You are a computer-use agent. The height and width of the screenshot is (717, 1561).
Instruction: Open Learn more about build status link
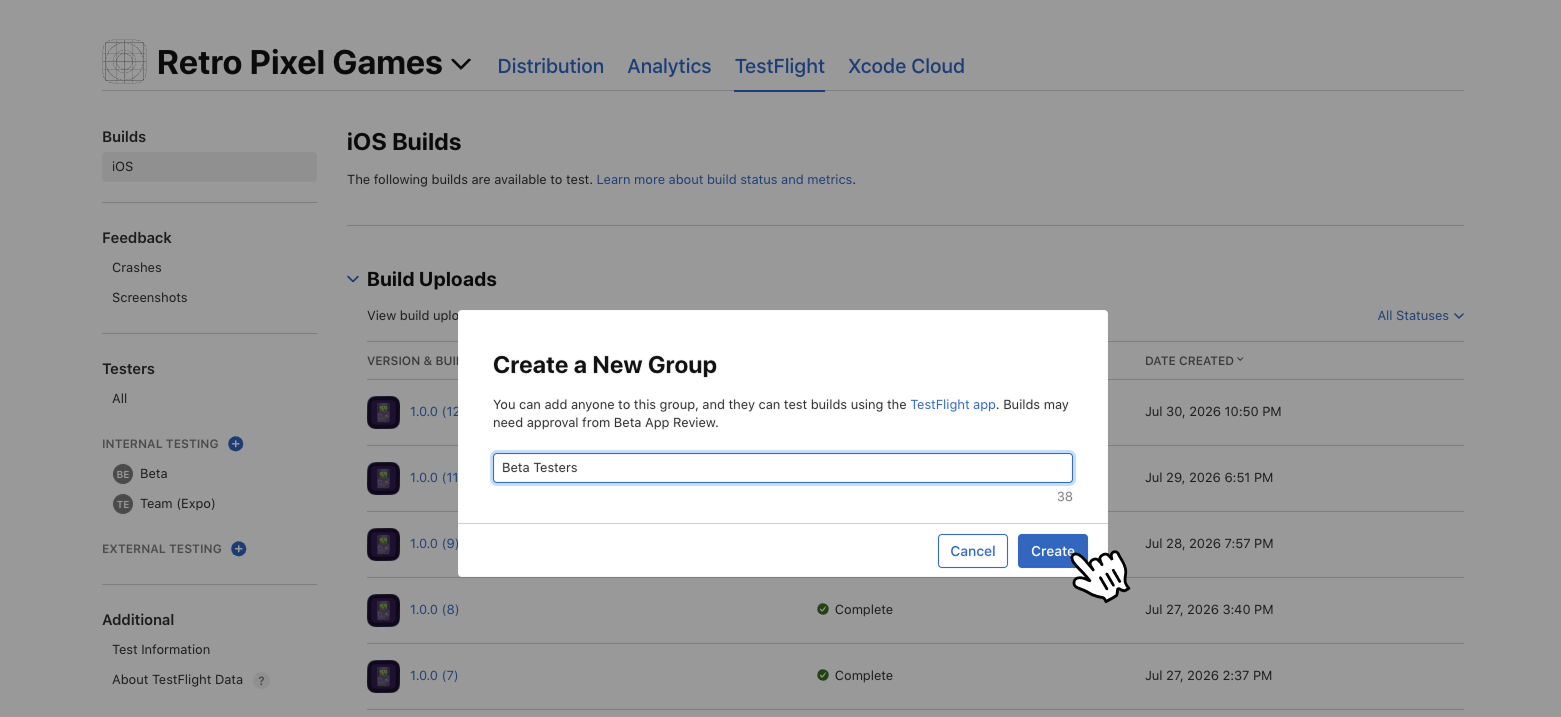click(x=724, y=180)
